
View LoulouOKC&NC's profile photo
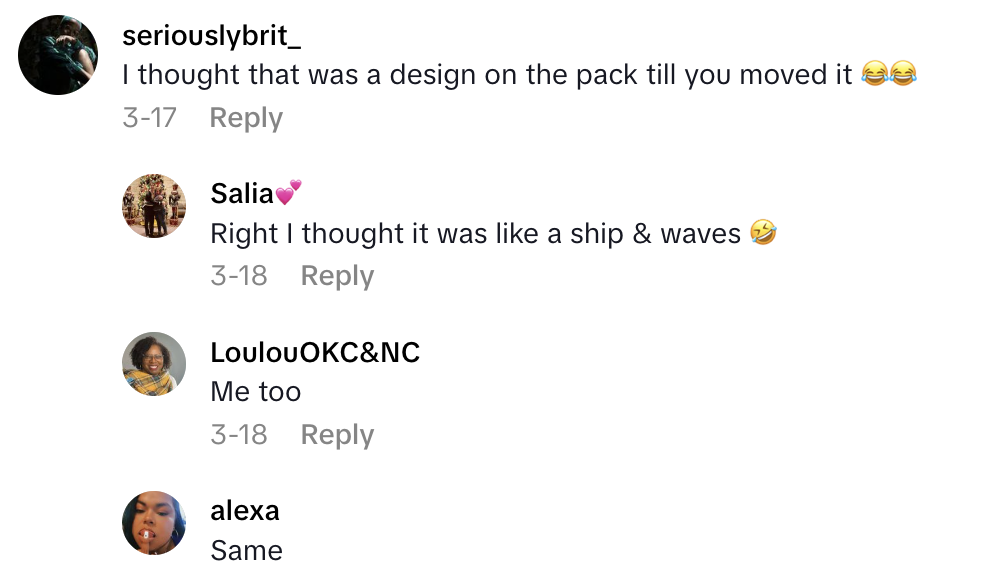(154, 364)
